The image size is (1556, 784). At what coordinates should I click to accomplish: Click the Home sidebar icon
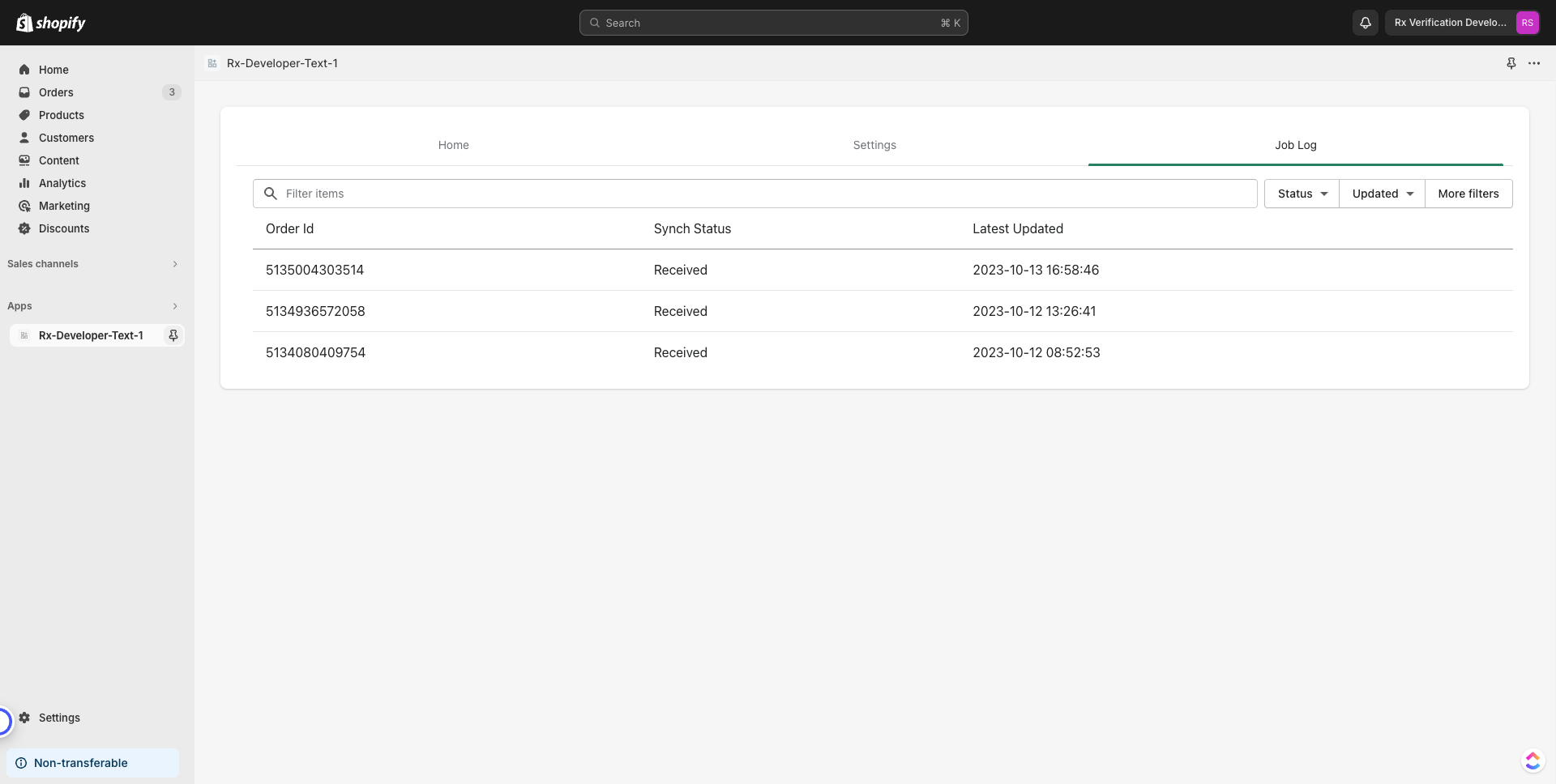coord(24,70)
